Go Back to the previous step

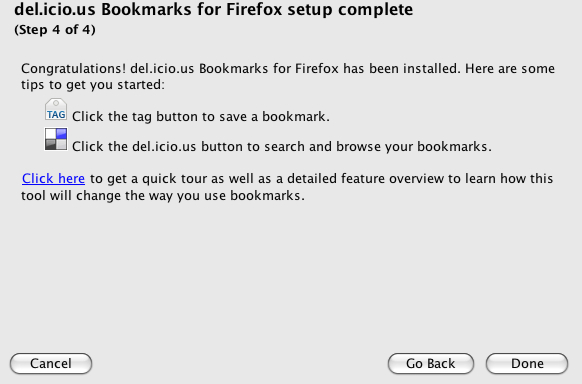coord(431,363)
